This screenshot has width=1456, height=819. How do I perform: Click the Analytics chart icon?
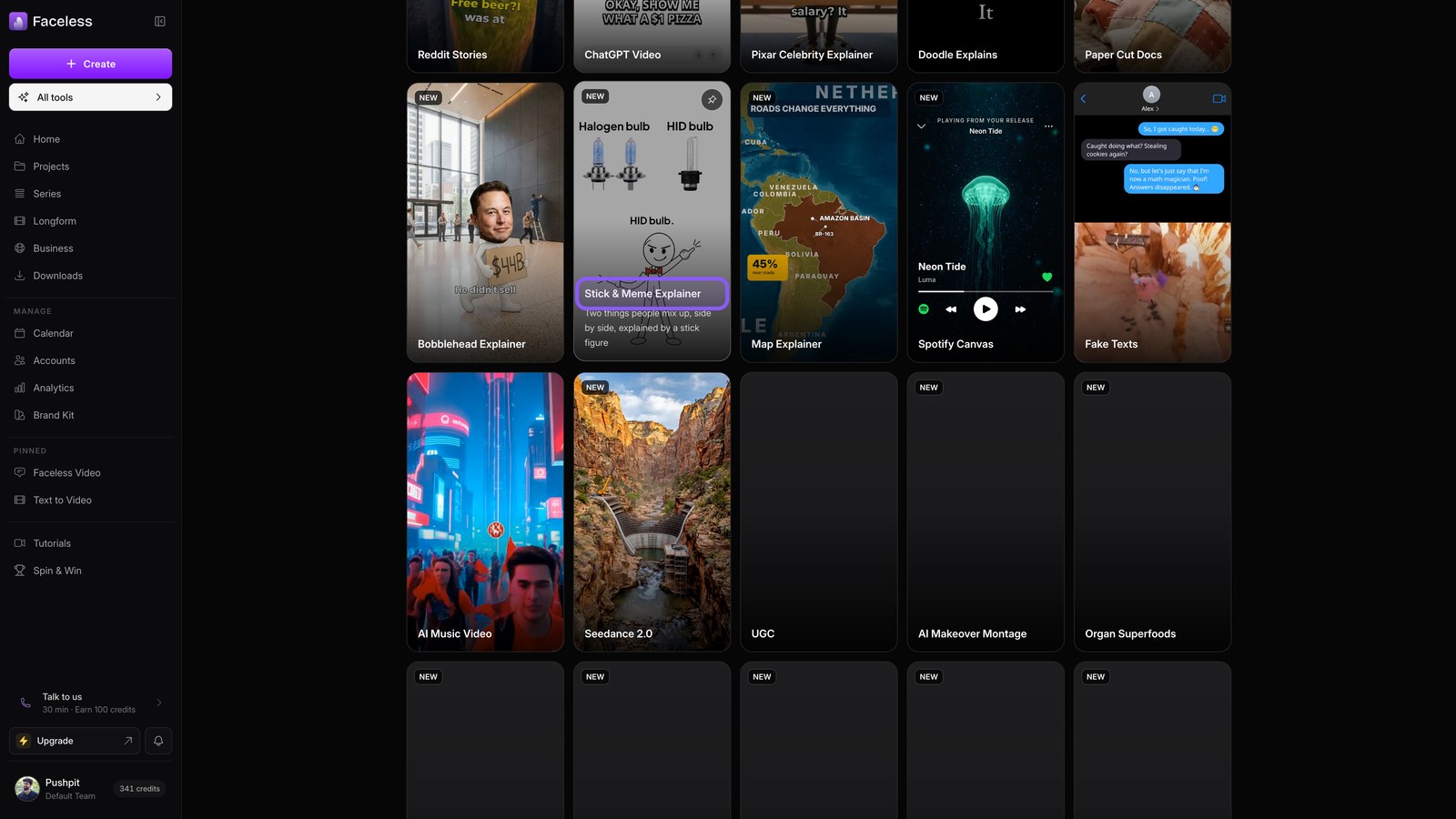pyautogui.click(x=20, y=388)
